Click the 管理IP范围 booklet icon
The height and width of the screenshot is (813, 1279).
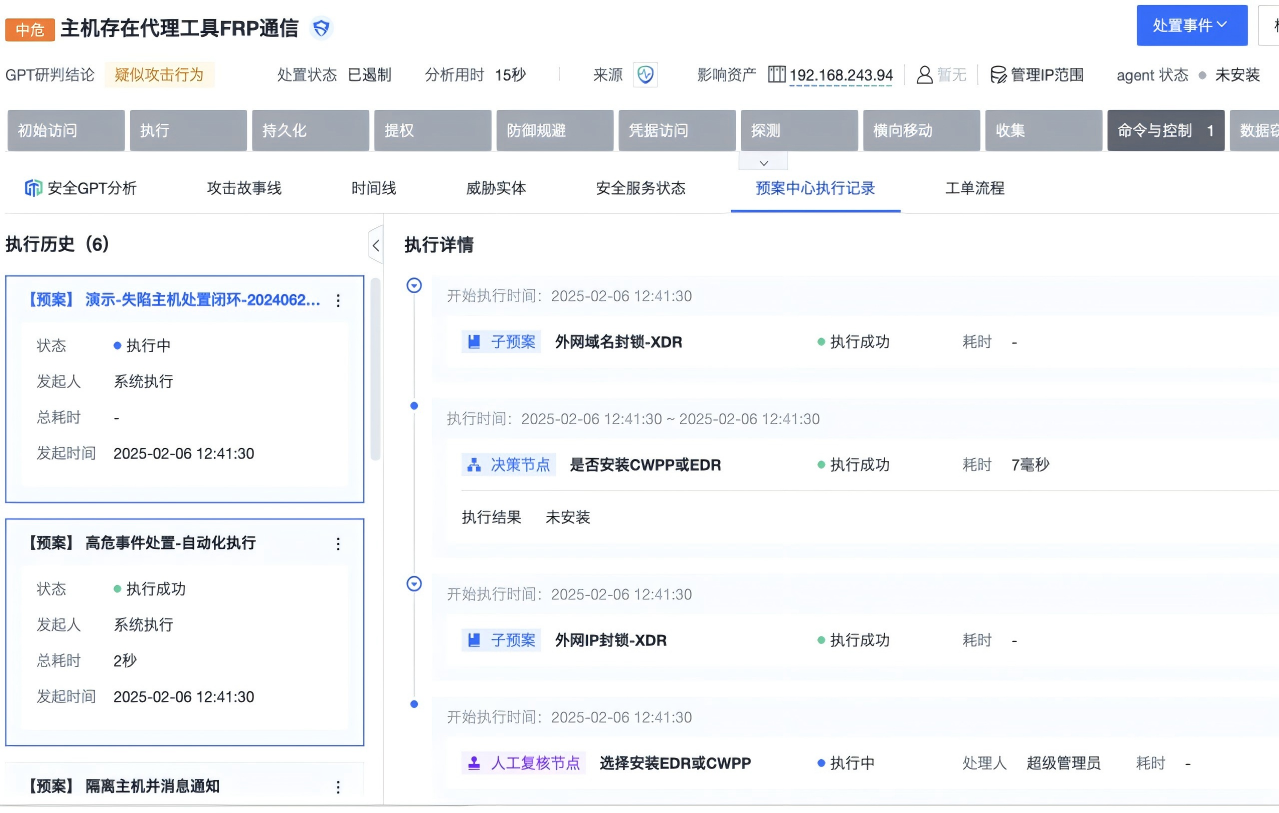pyautogui.click(x=994, y=73)
